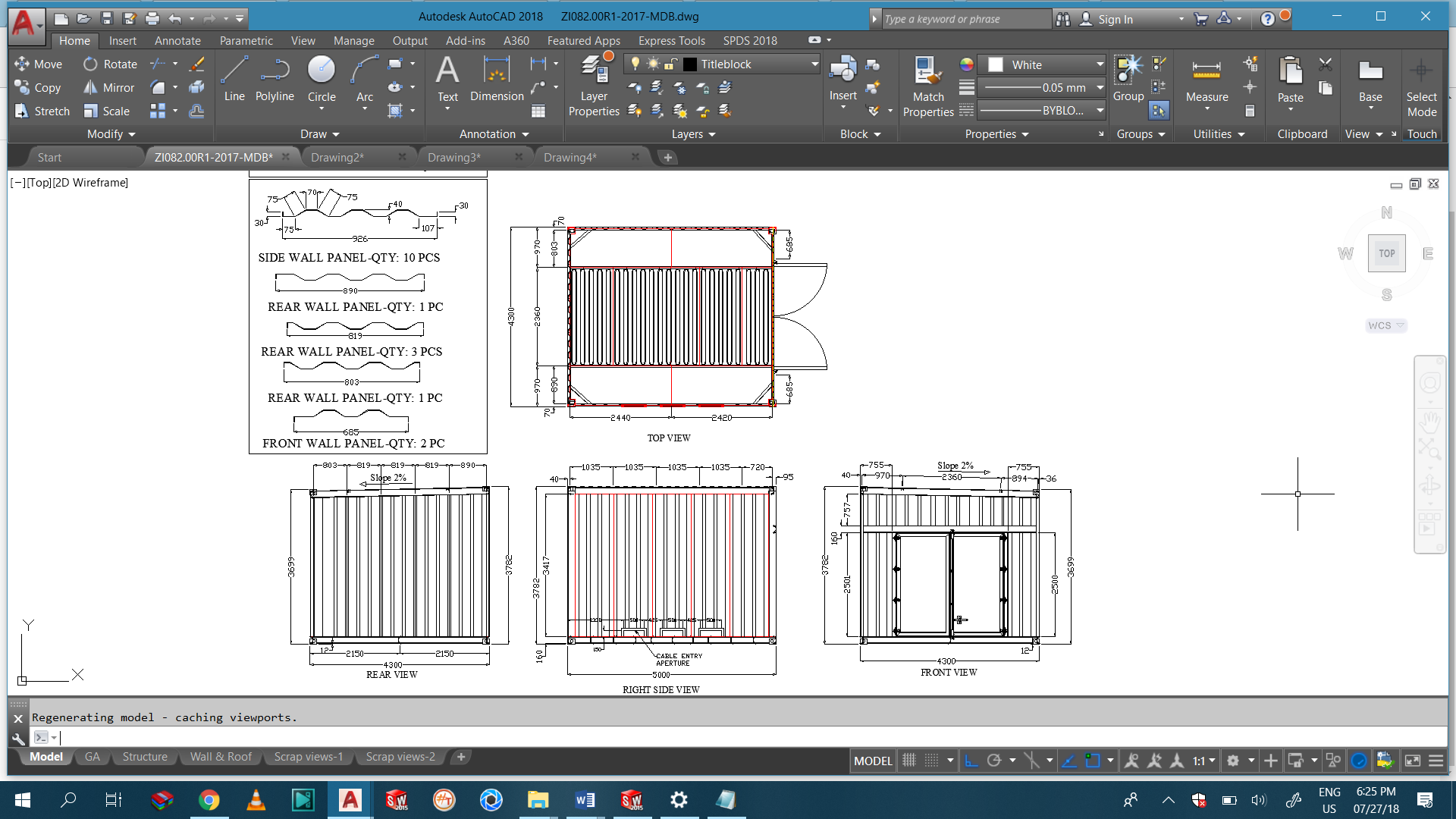Click the Rotate tool

coord(111,64)
